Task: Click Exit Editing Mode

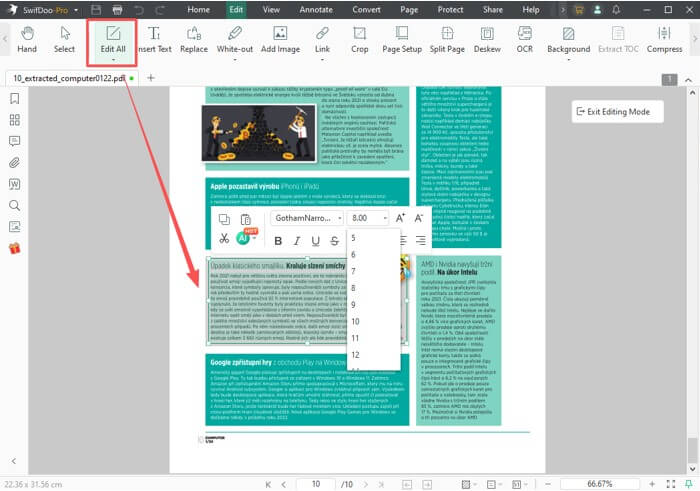Action: click(x=617, y=112)
